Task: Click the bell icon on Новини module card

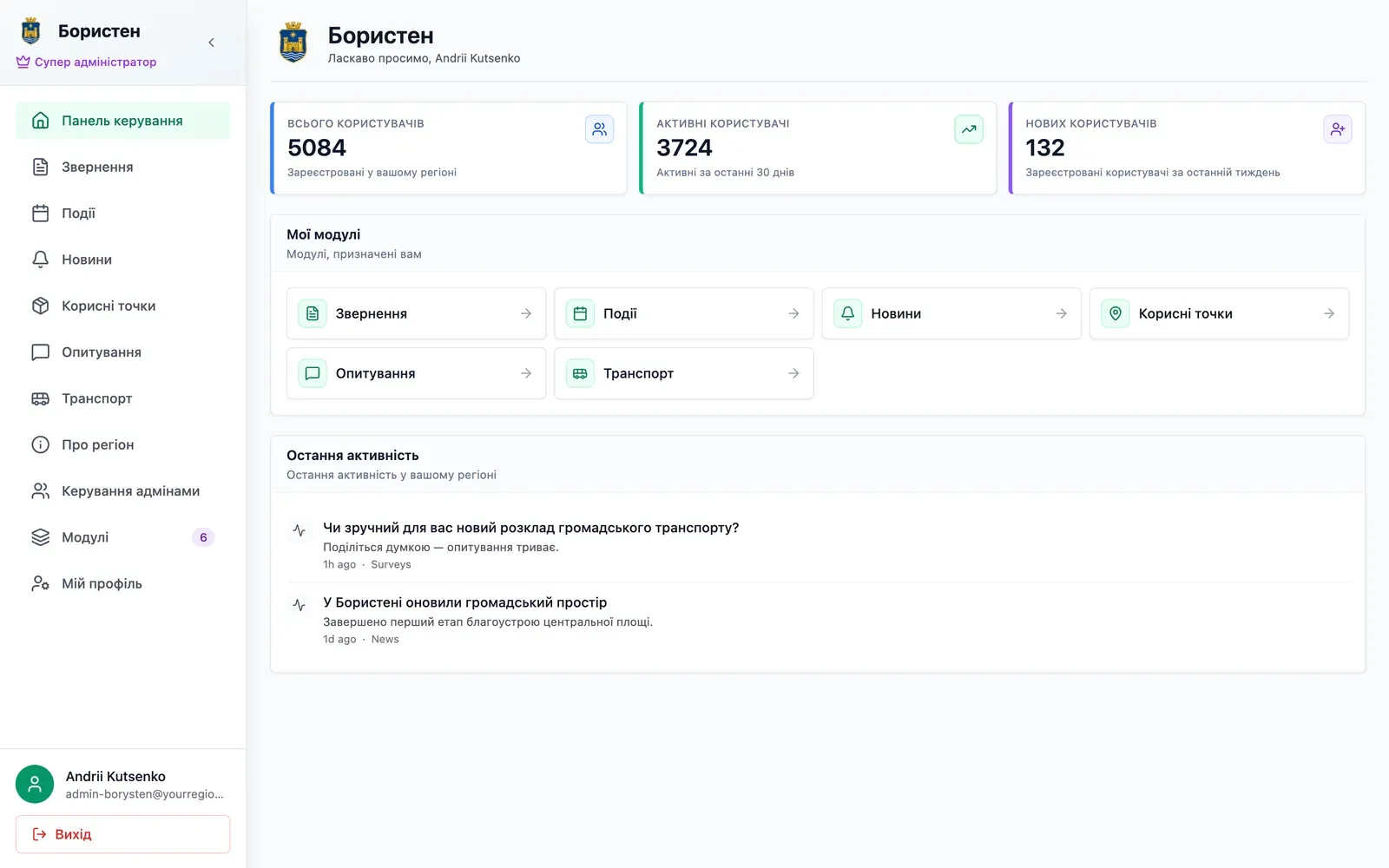Action: (x=848, y=313)
